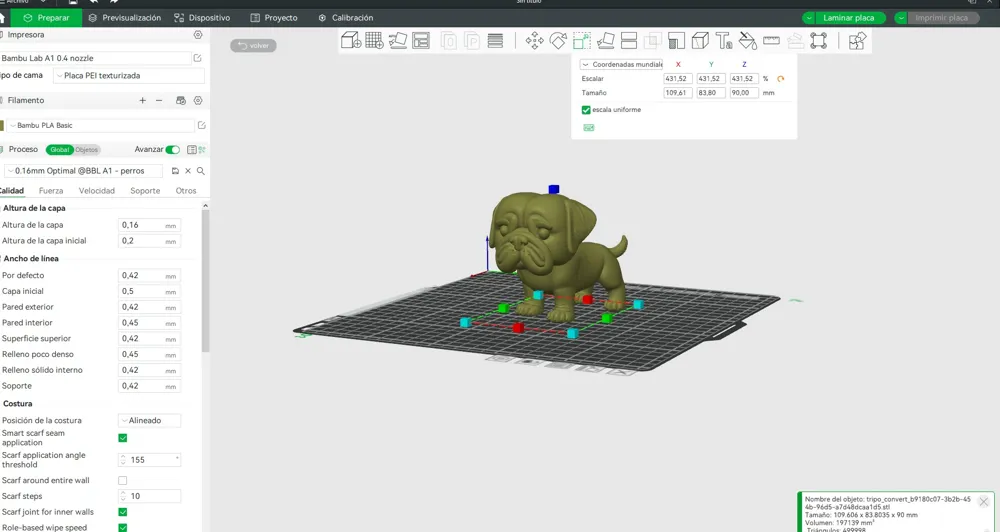This screenshot has height=532, width=1000.
Task: Click the olive filament color swatch
Action: coord(2,125)
